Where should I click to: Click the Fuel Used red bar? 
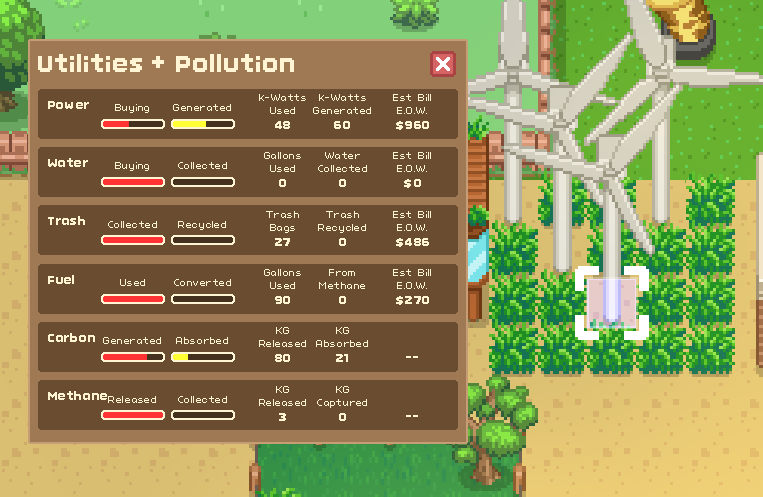click(x=133, y=299)
